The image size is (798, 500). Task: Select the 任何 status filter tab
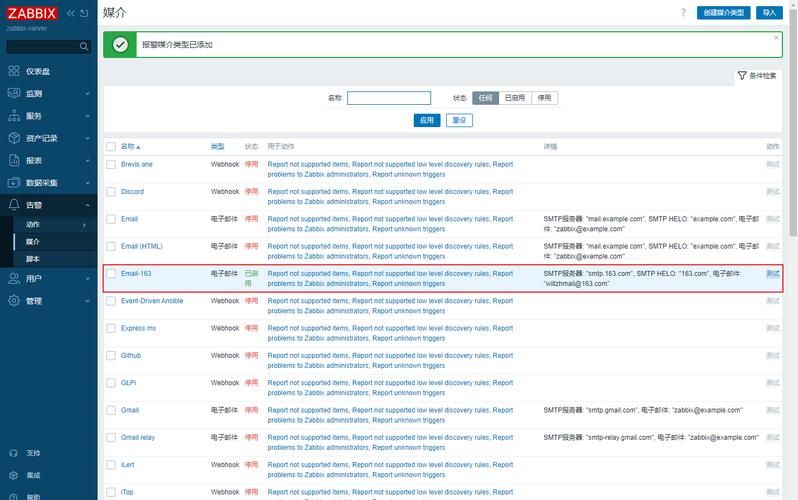point(486,98)
